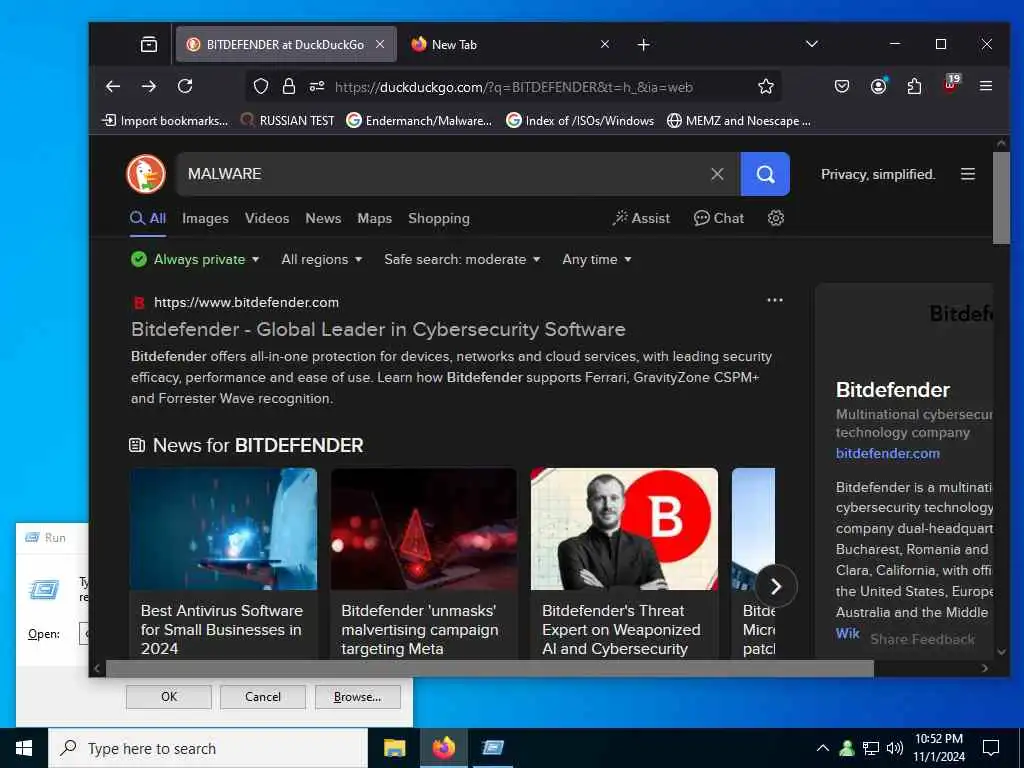
Task: Open new tab with plus icon
Action: 643,44
